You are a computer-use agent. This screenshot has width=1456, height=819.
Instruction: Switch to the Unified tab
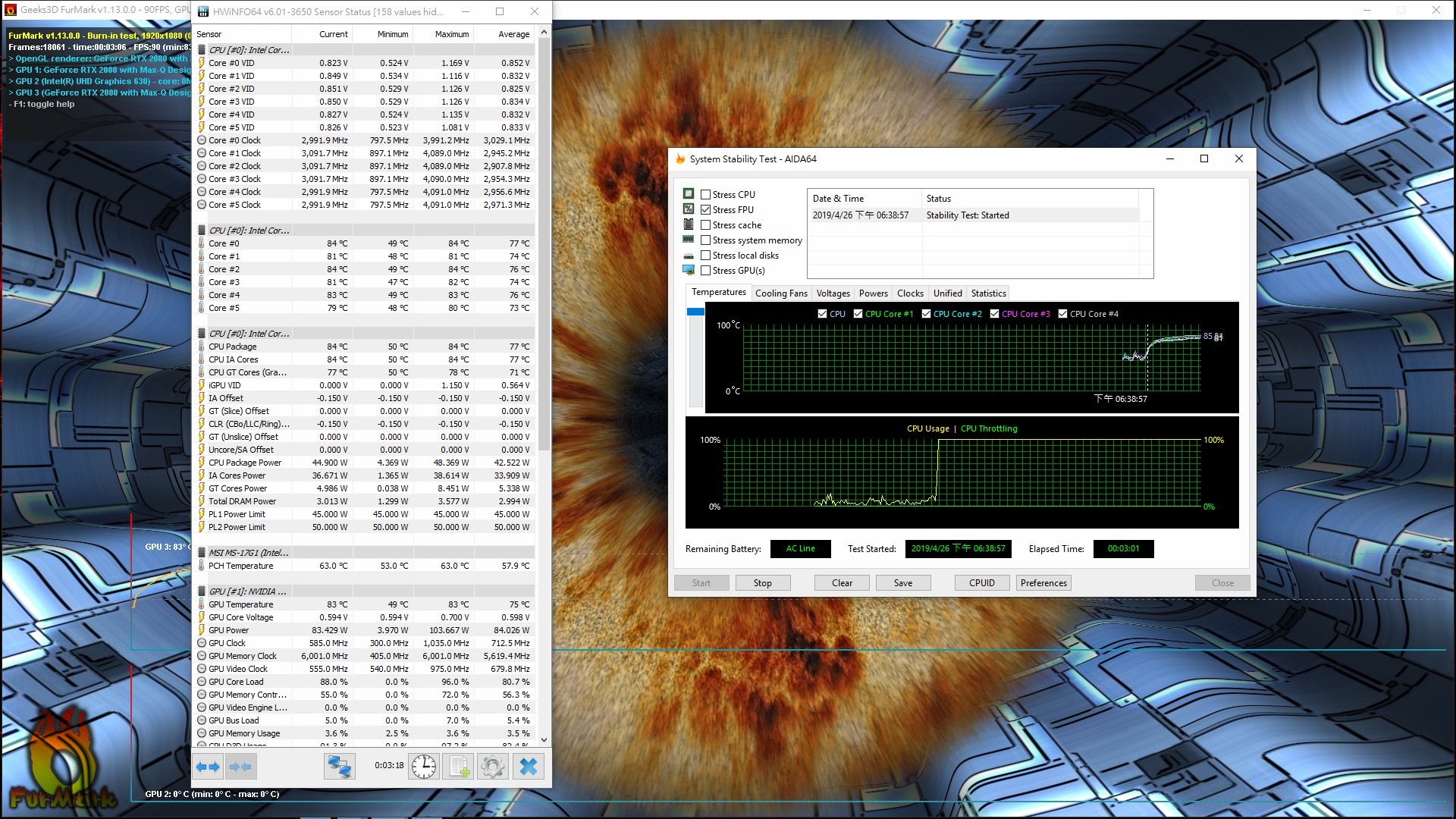pos(947,293)
